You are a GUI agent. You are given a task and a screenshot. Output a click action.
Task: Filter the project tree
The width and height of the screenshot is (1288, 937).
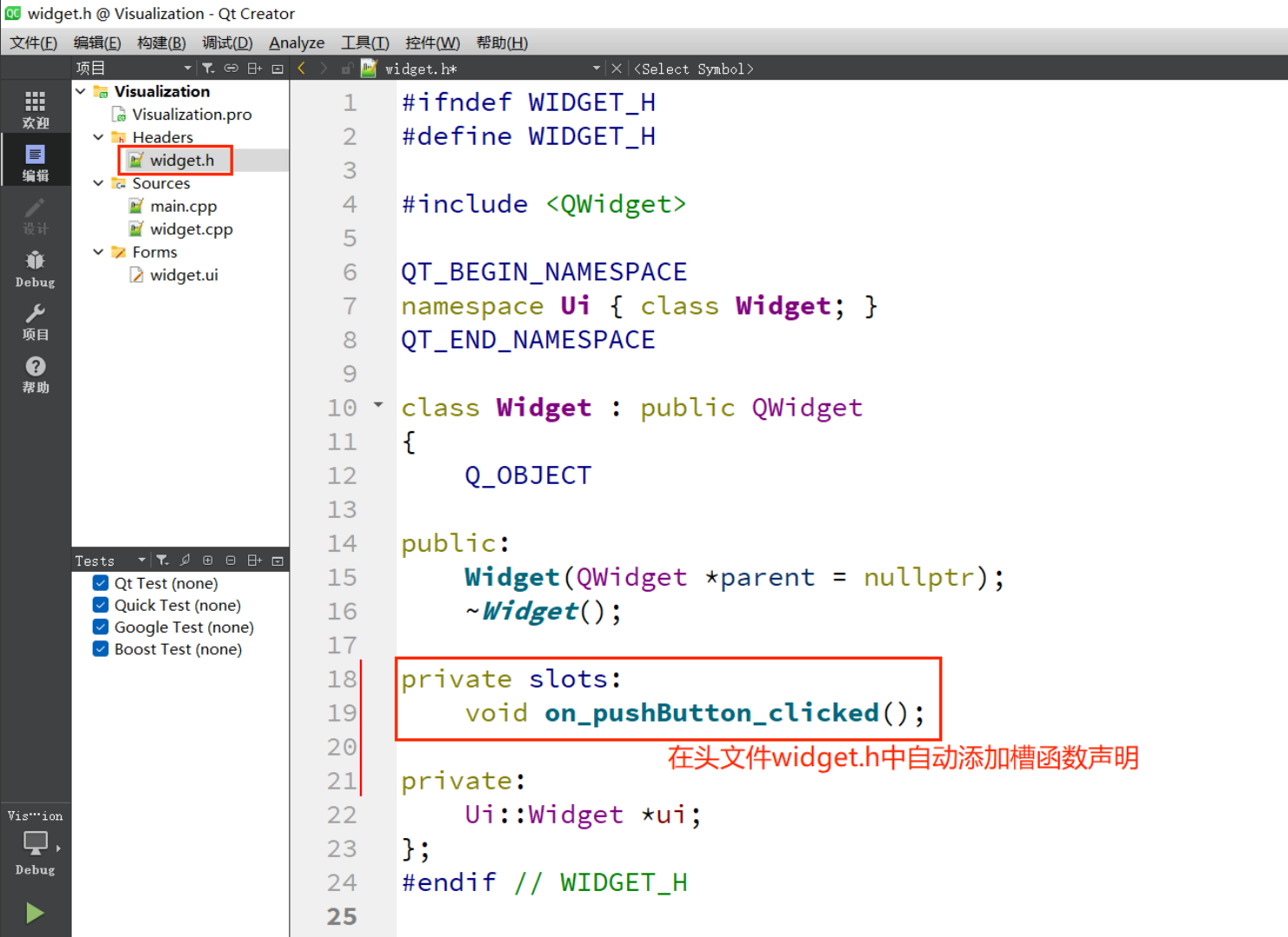(x=208, y=68)
